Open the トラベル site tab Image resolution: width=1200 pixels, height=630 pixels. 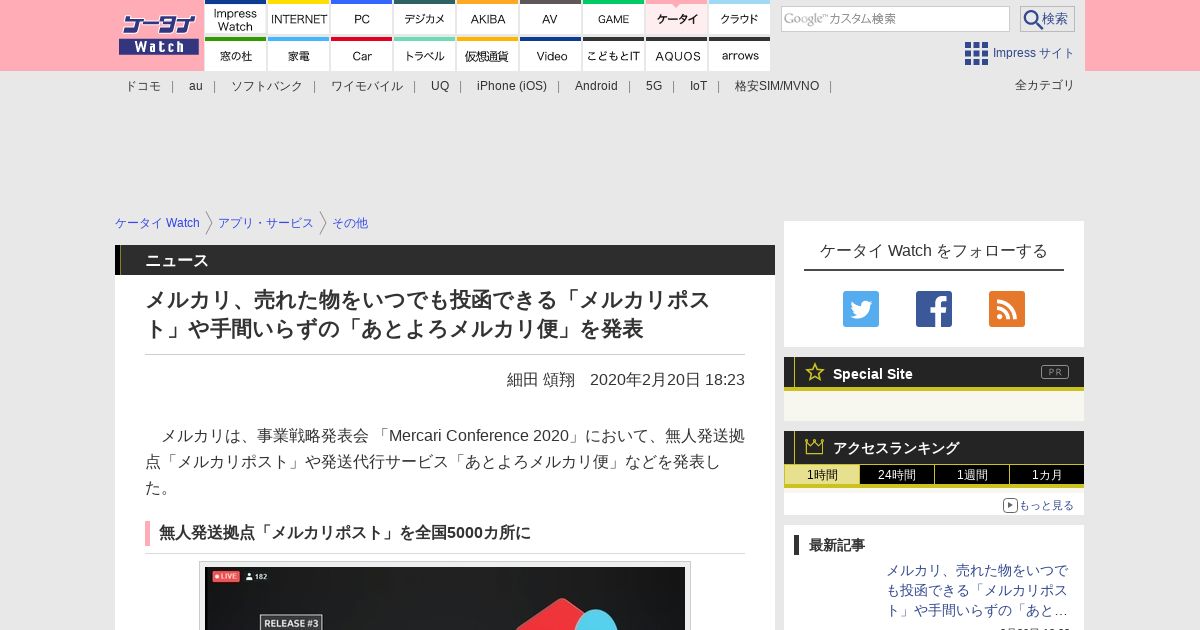click(425, 55)
